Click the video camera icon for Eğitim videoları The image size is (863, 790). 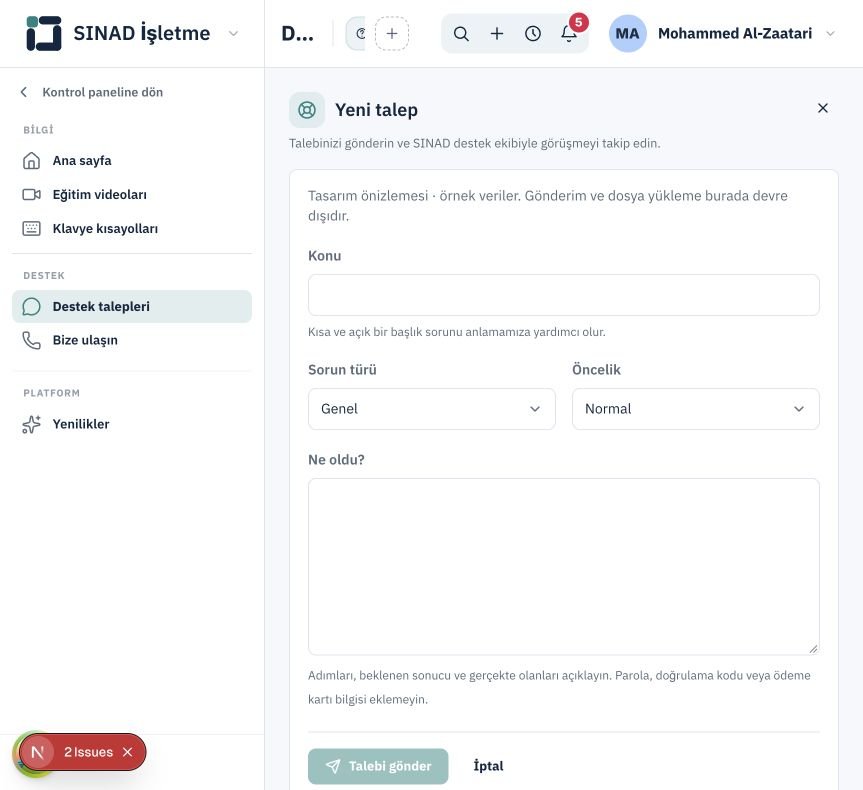tap(31, 194)
